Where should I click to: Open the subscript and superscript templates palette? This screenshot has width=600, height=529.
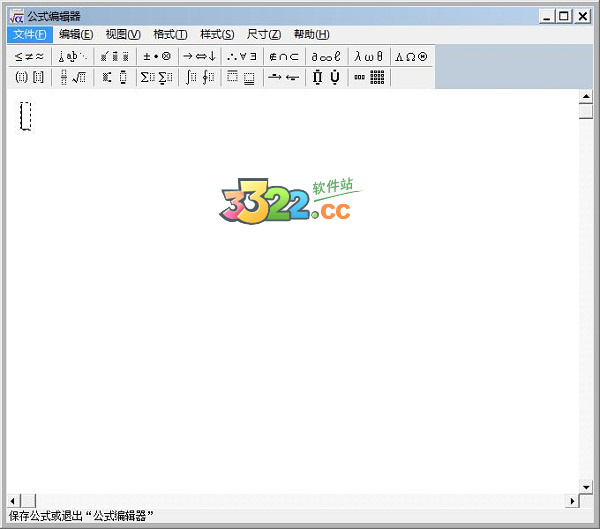pyautogui.click(x=115, y=77)
